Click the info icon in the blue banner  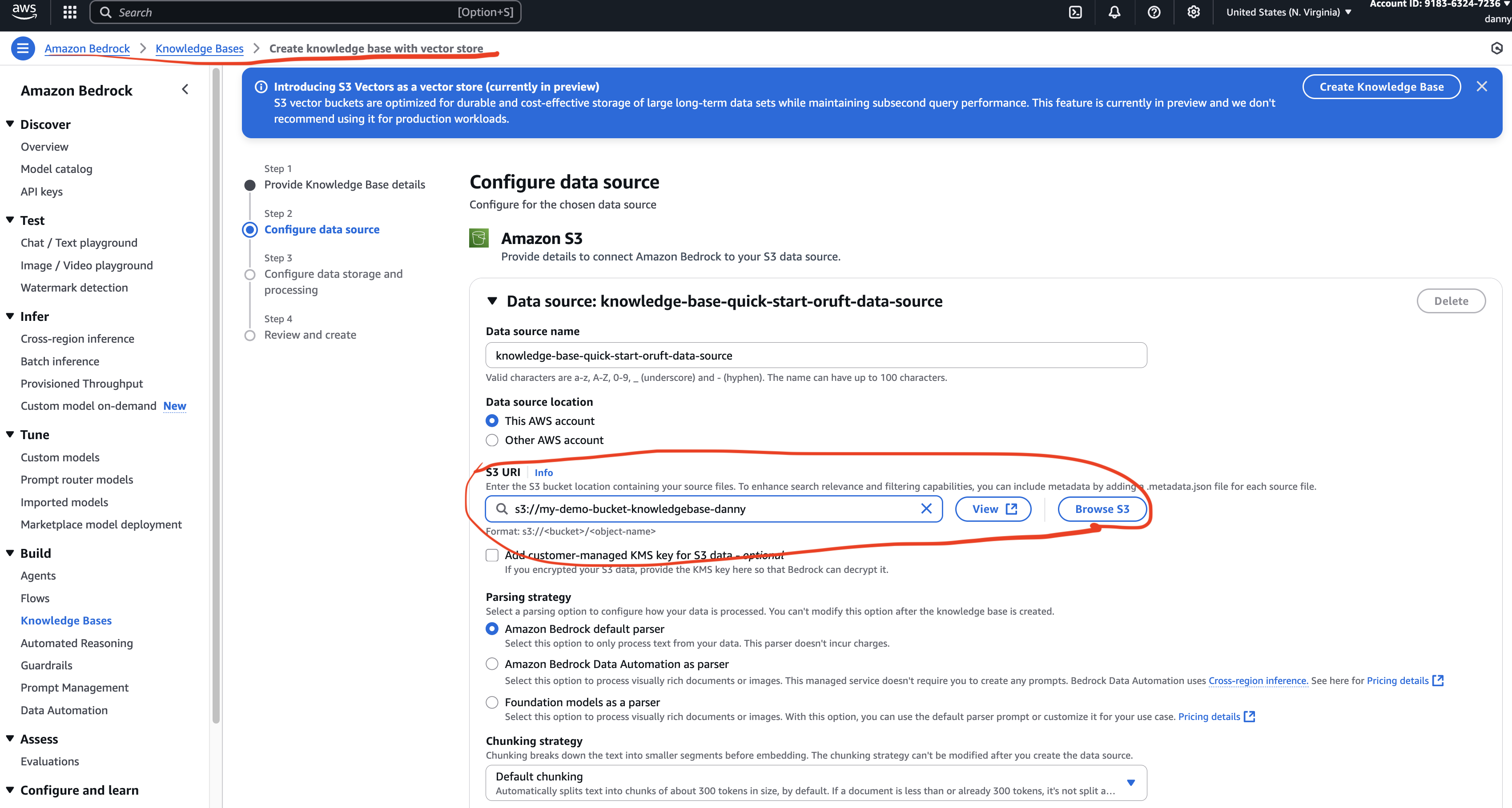pyautogui.click(x=261, y=87)
